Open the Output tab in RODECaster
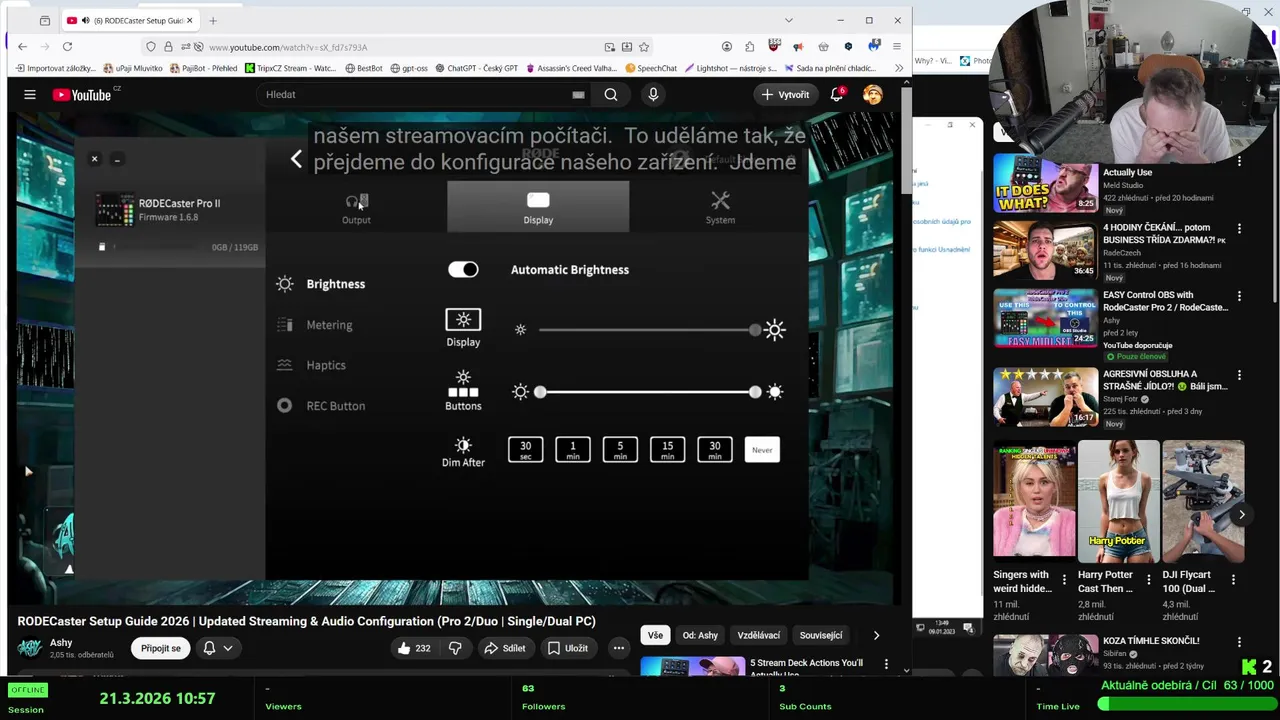 pyautogui.click(x=356, y=208)
